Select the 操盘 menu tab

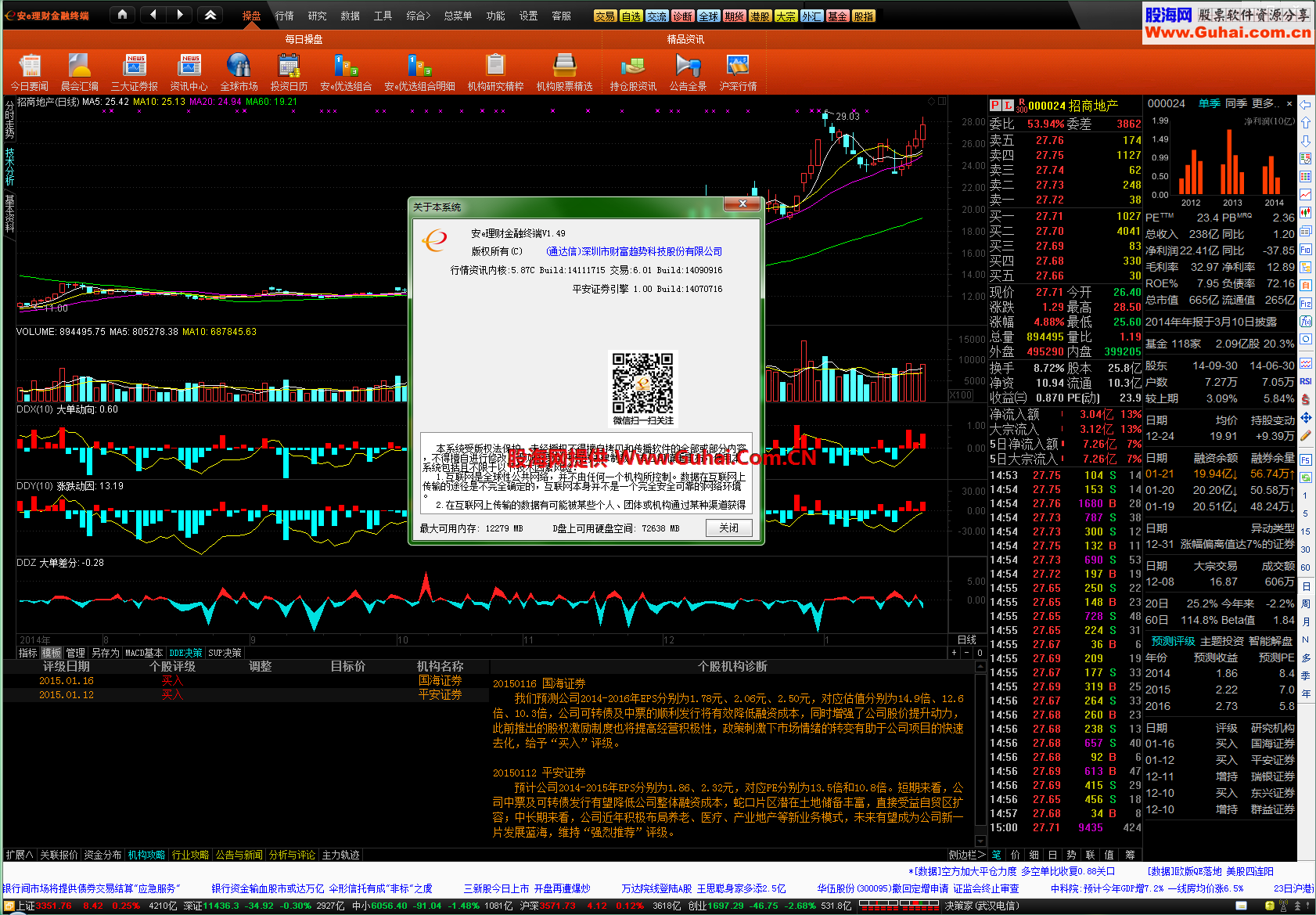coord(251,16)
